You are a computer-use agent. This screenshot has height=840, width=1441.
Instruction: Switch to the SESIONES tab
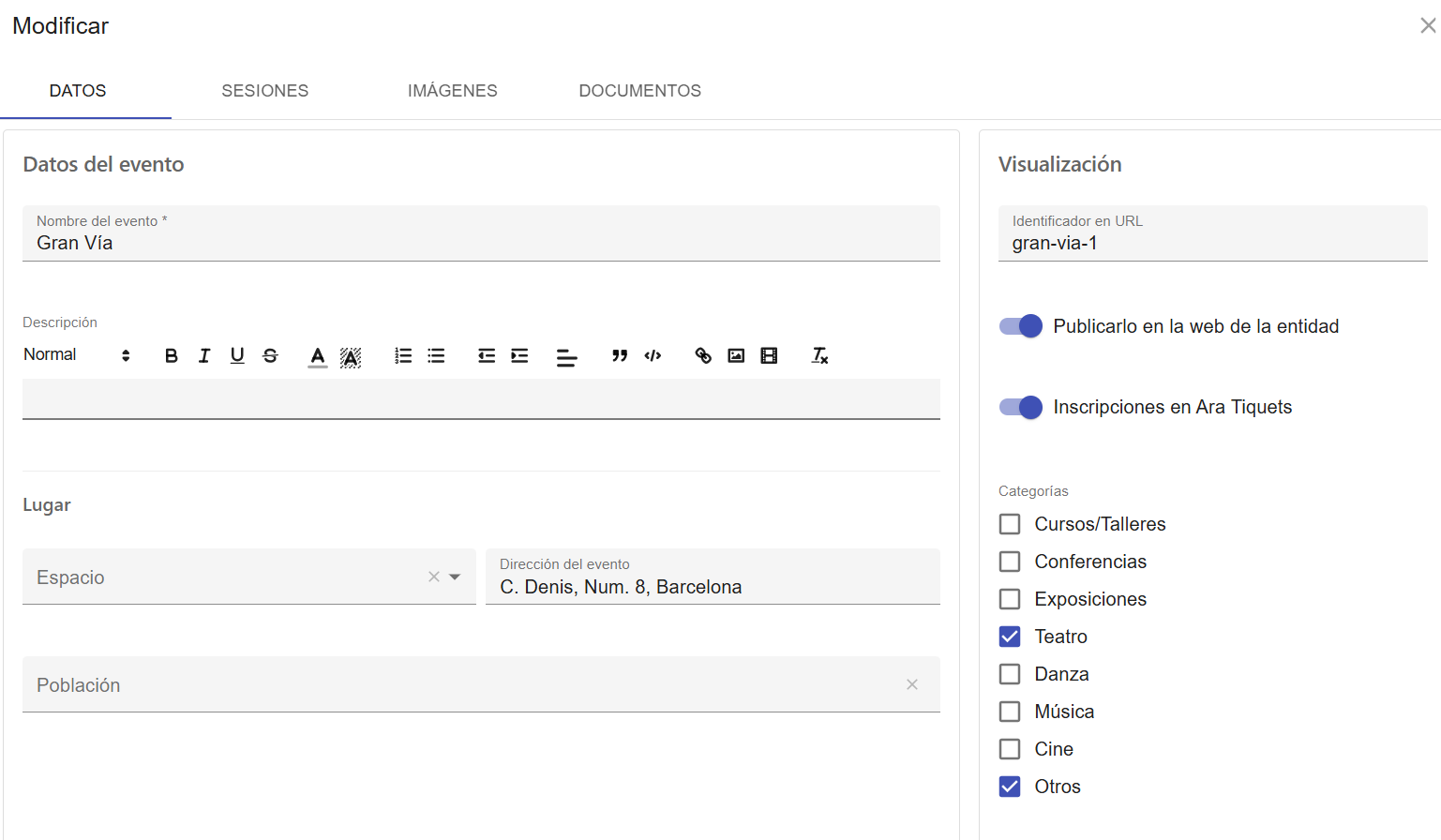pos(265,91)
